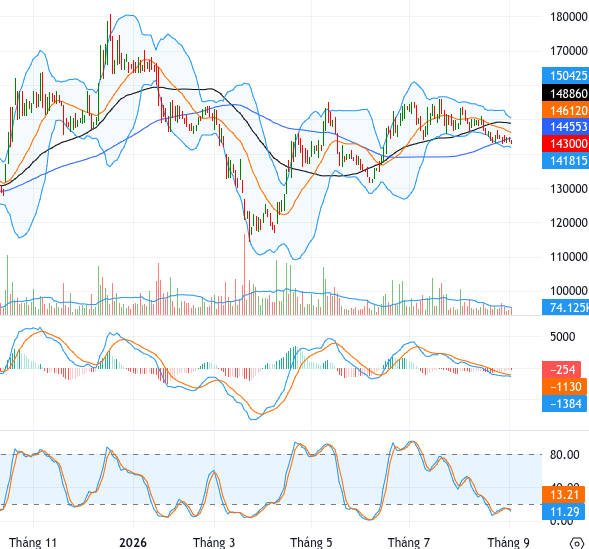
Task: Click the Tháng 9 time axis label
Action: (509, 543)
